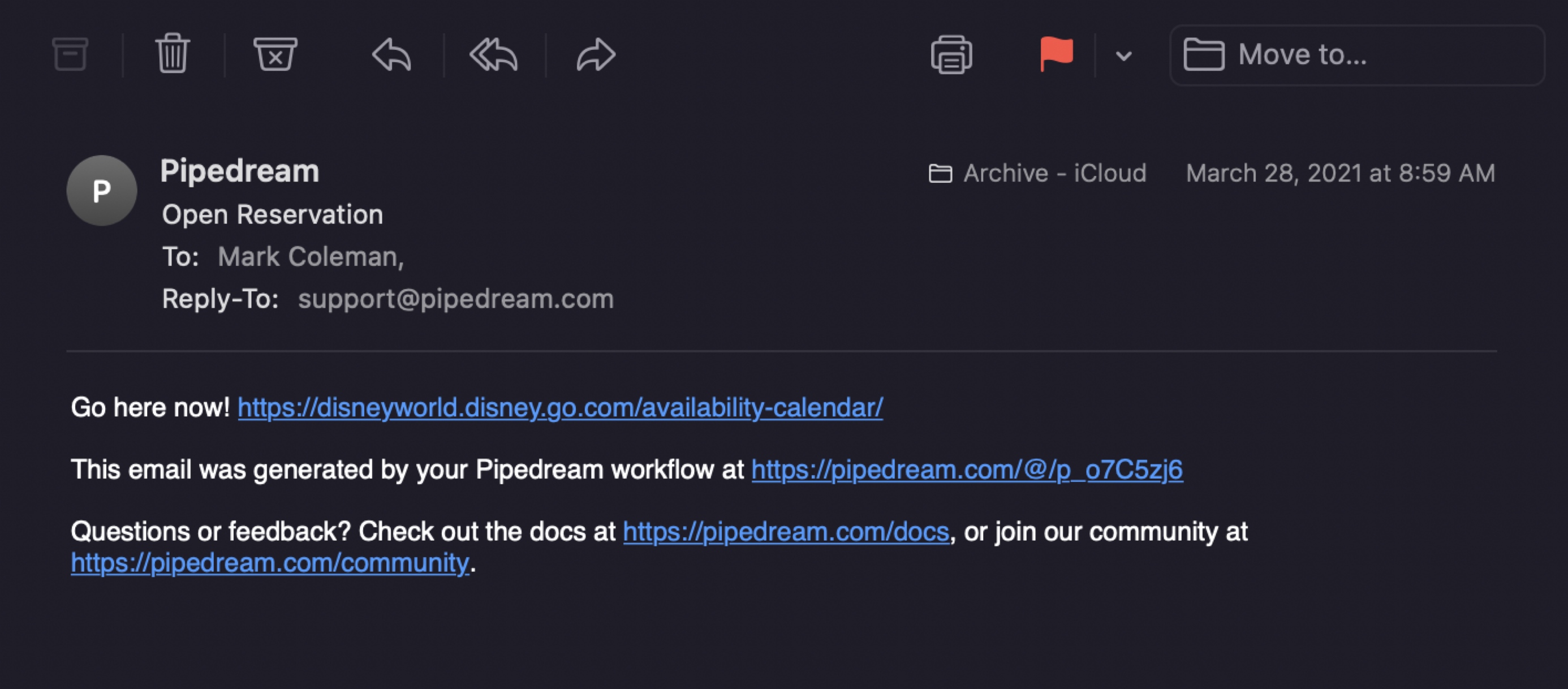Archive this Pipedream email
The height and width of the screenshot is (689, 1568).
coord(70,54)
